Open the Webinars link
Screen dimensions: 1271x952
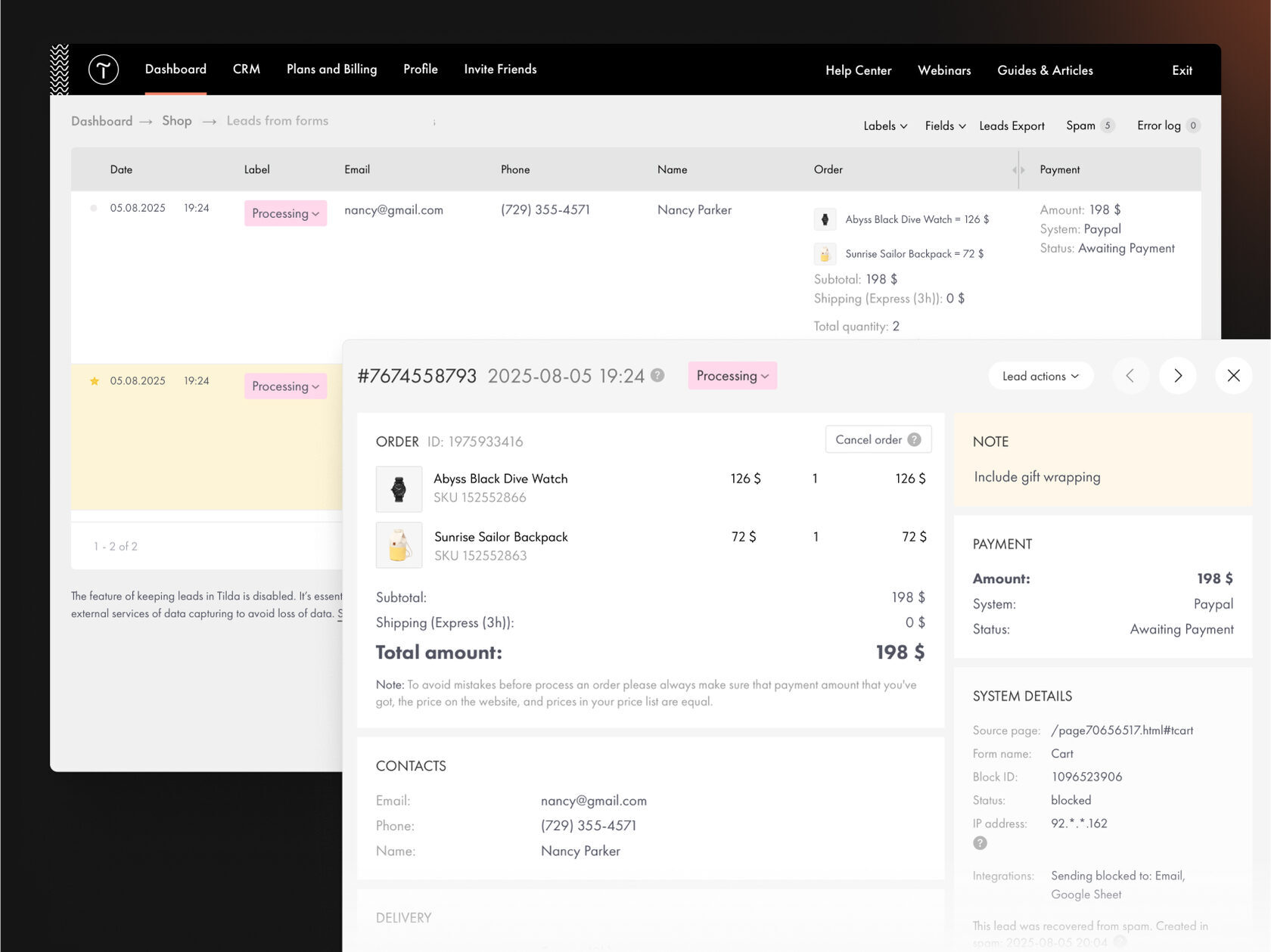coord(944,70)
